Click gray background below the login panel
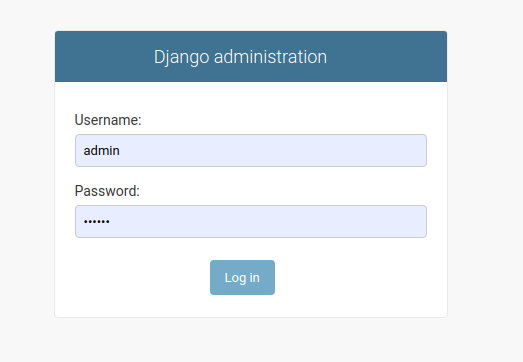Screen dimensions: 523x362 [x=251, y=340]
